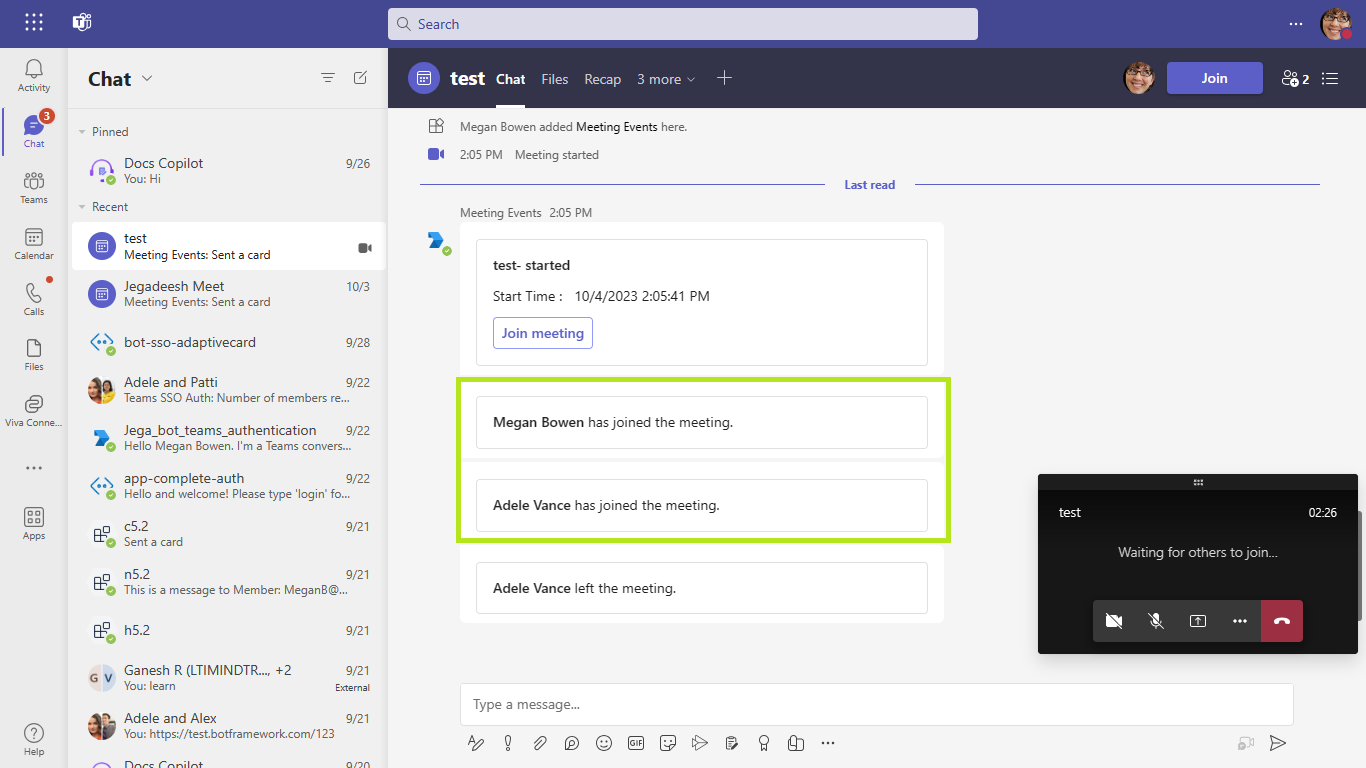The height and width of the screenshot is (768, 1366).
Task: Set delivery options exclamation icon
Action: tap(508, 743)
